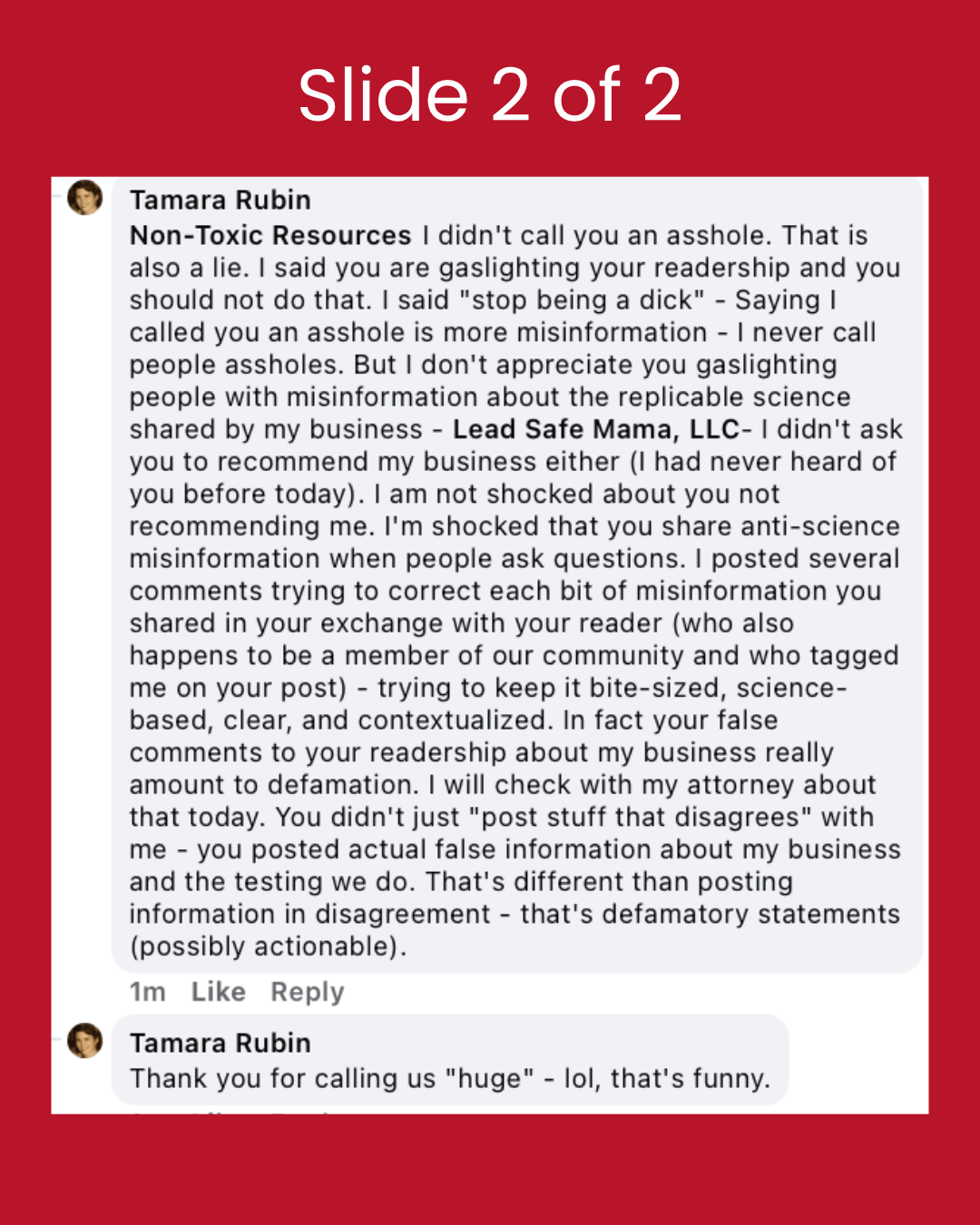Screen dimensions: 980x1225
Task: Click the 1m timestamp under the comment
Action: (147, 992)
